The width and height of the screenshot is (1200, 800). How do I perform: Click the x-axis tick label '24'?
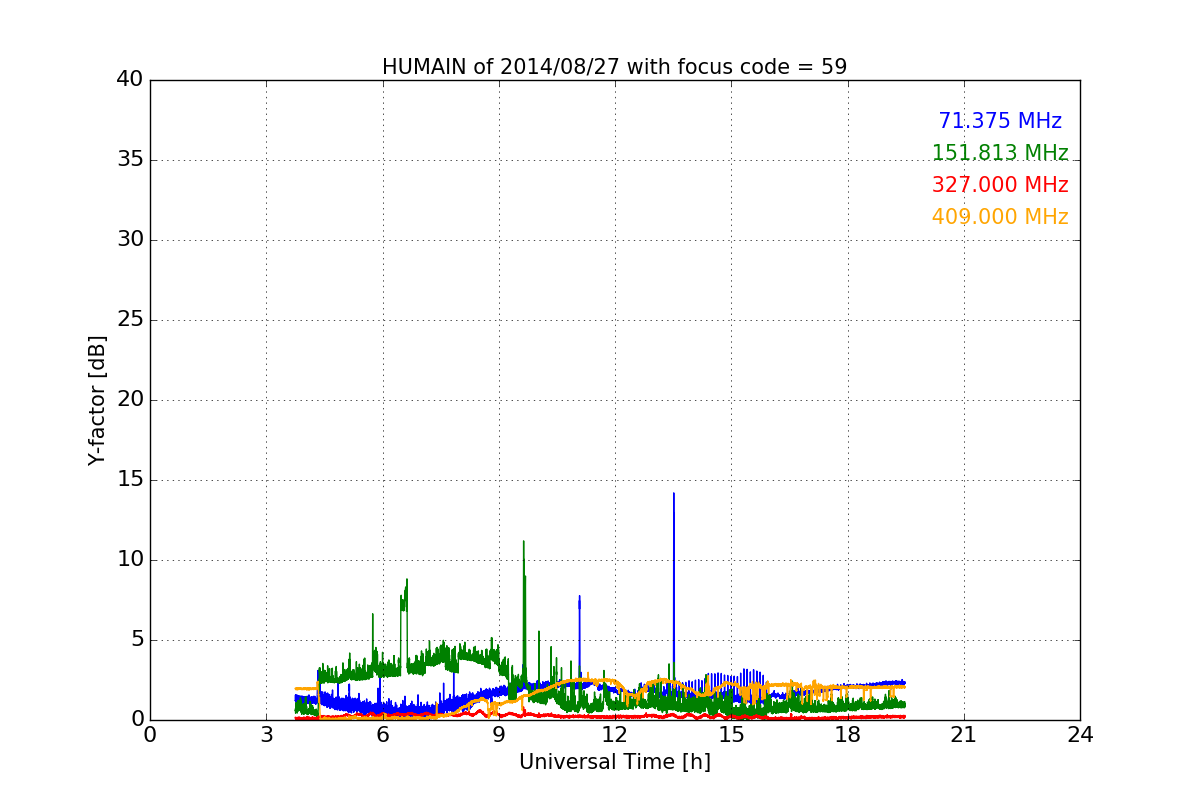pos(1080,734)
